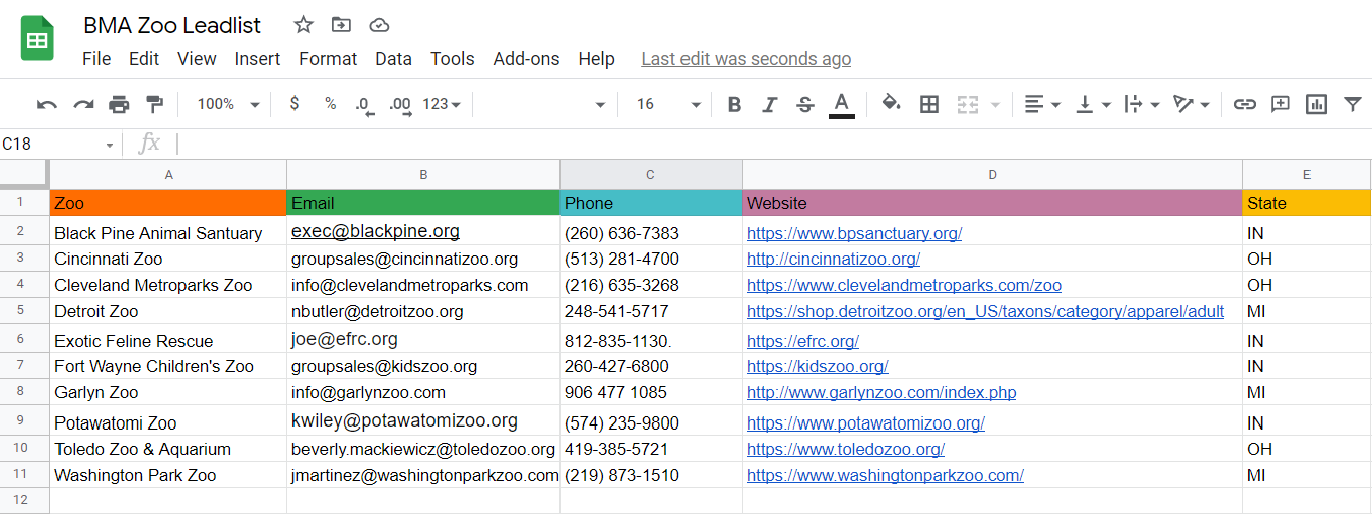Open the Tools menu
The width and height of the screenshot is (1372, 514).
pos(452,59)
